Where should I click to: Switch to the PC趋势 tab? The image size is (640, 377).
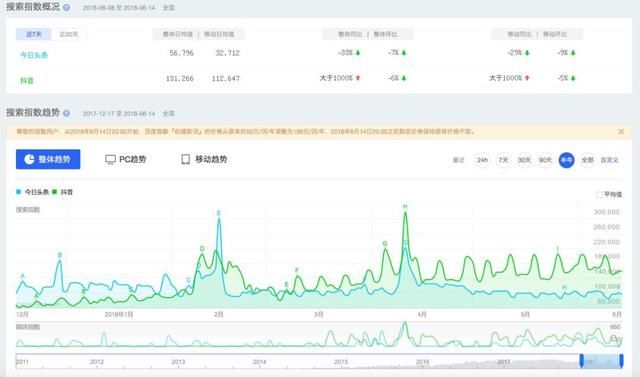click(x=126, y=159)
